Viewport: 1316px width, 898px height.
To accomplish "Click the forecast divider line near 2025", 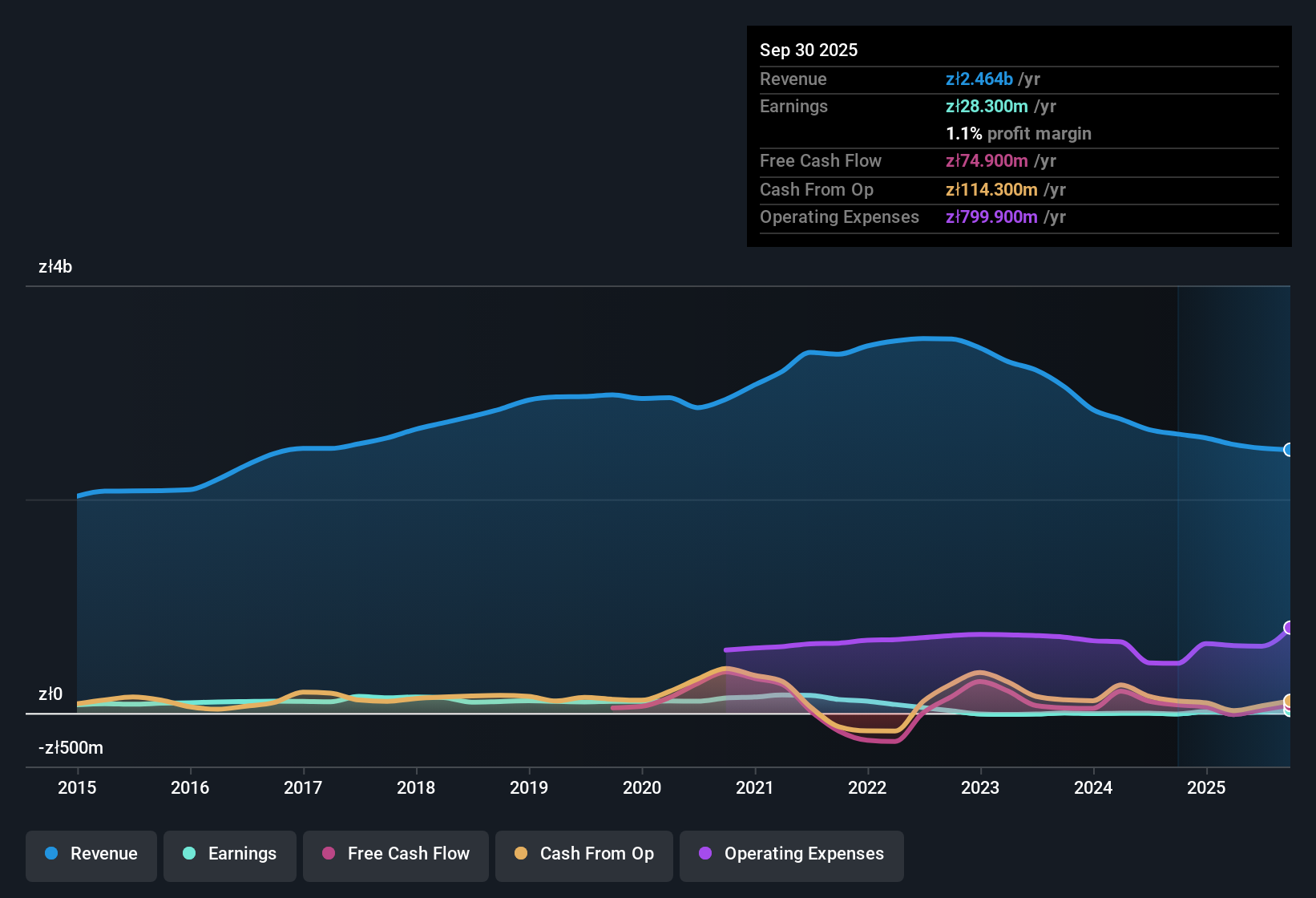I will click(x=1178, y=521).
